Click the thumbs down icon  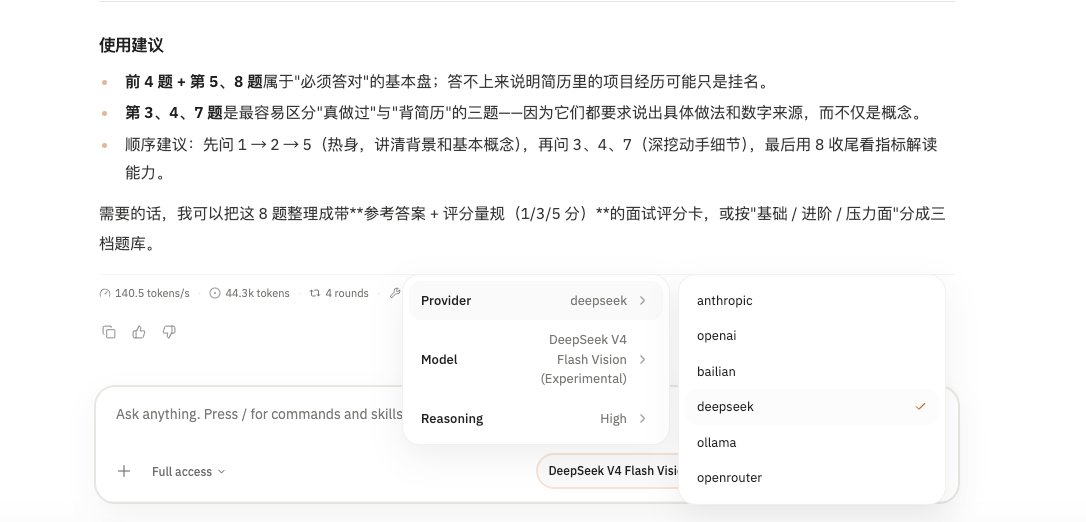click(x=169, y=332)
